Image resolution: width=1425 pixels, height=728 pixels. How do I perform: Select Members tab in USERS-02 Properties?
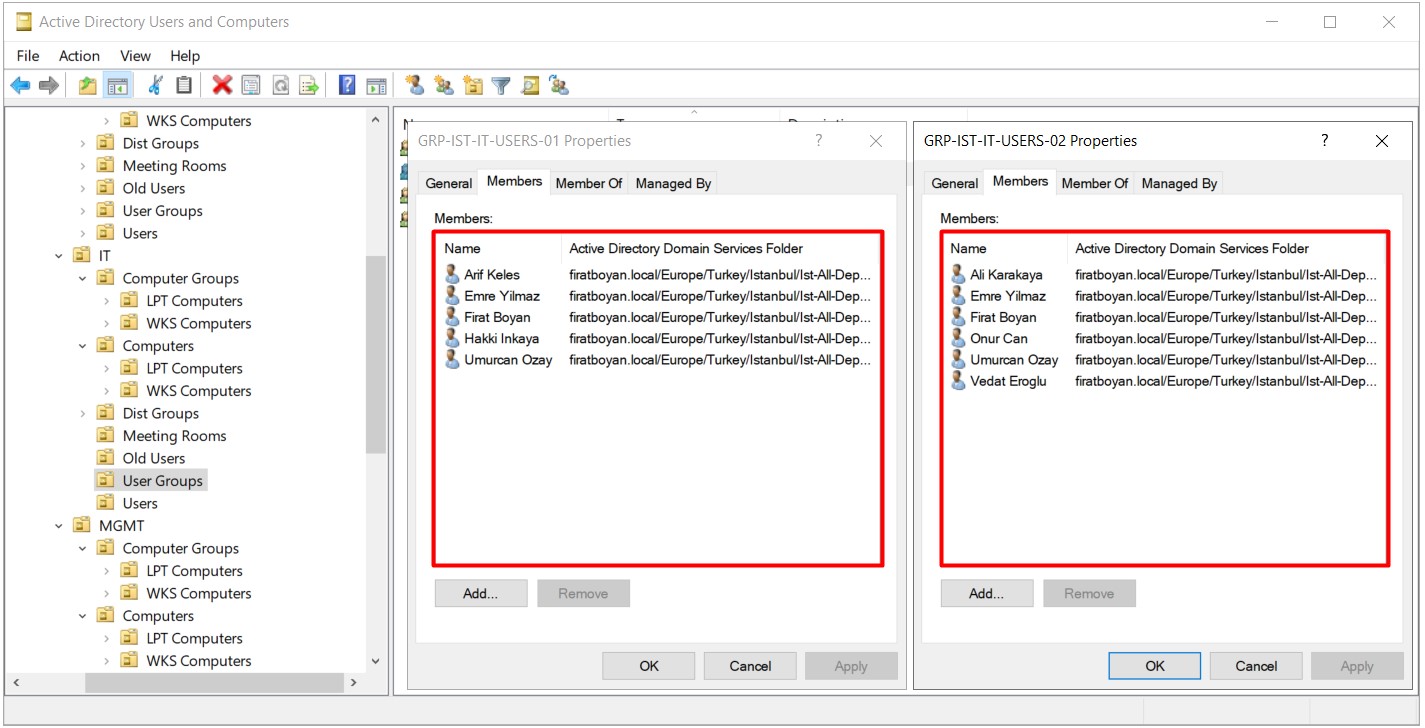tap(1020, 181)
